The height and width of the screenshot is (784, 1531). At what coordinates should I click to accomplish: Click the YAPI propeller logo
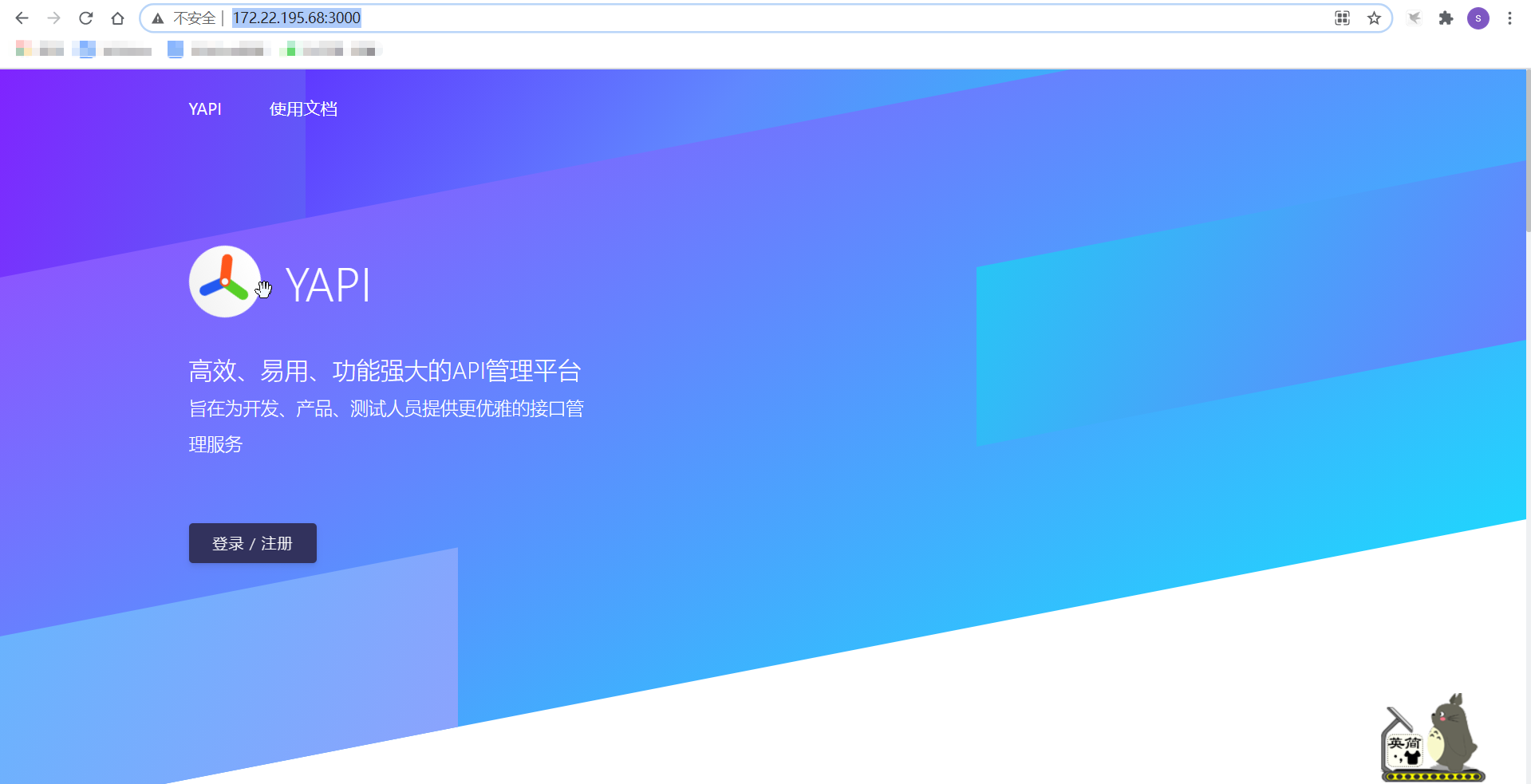pyautogui.click(x=225, y=282)
